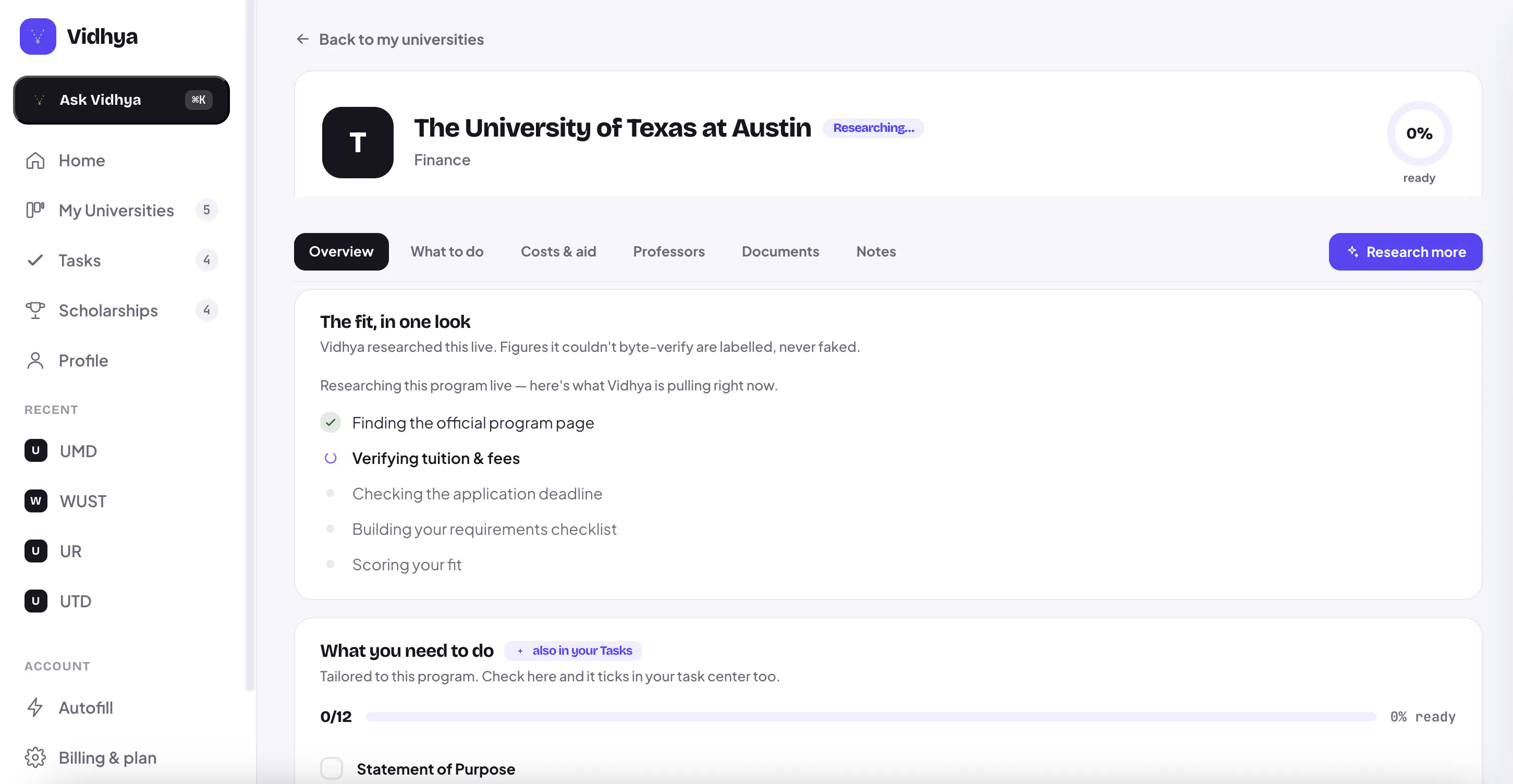Click the WUST recent avatar icon

(x=36, y=501)
